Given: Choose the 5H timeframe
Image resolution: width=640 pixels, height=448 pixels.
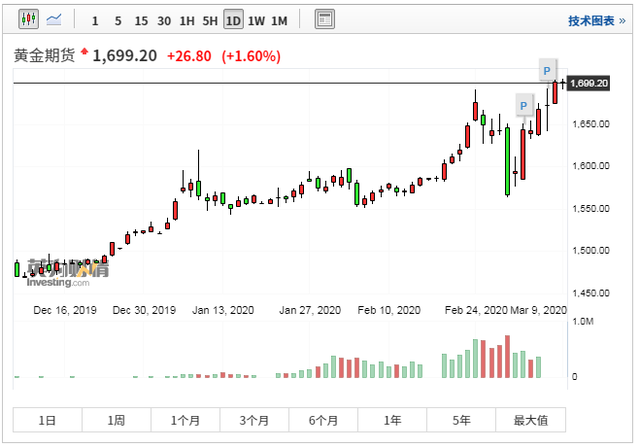Looking at the screenshot, I should pyautogui.click(x=210, y=21).
